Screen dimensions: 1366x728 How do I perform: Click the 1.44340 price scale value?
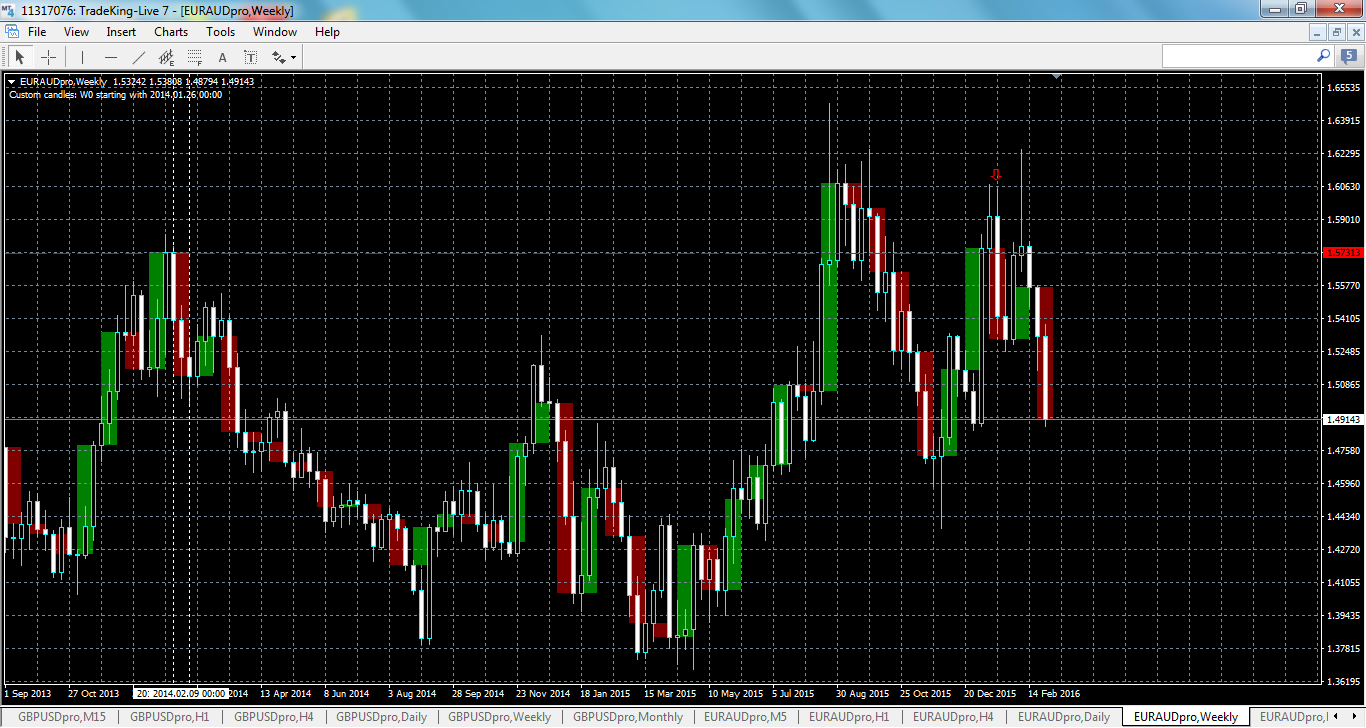[x=1345, y=517]
